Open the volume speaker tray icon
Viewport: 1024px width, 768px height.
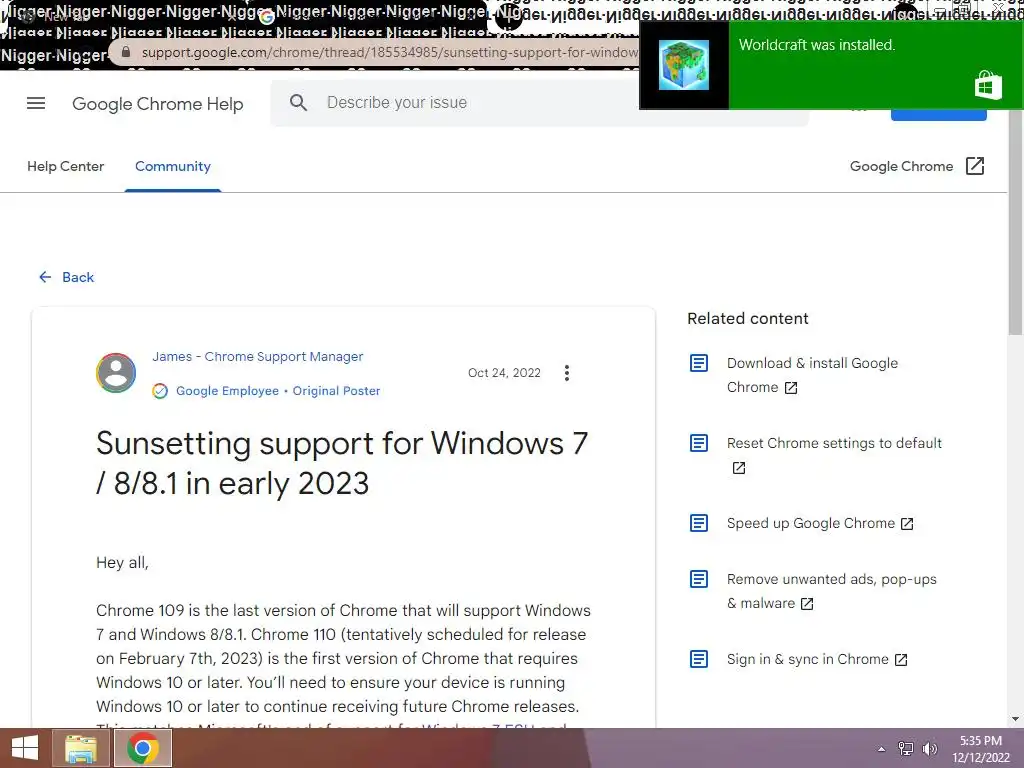point(929,748)
